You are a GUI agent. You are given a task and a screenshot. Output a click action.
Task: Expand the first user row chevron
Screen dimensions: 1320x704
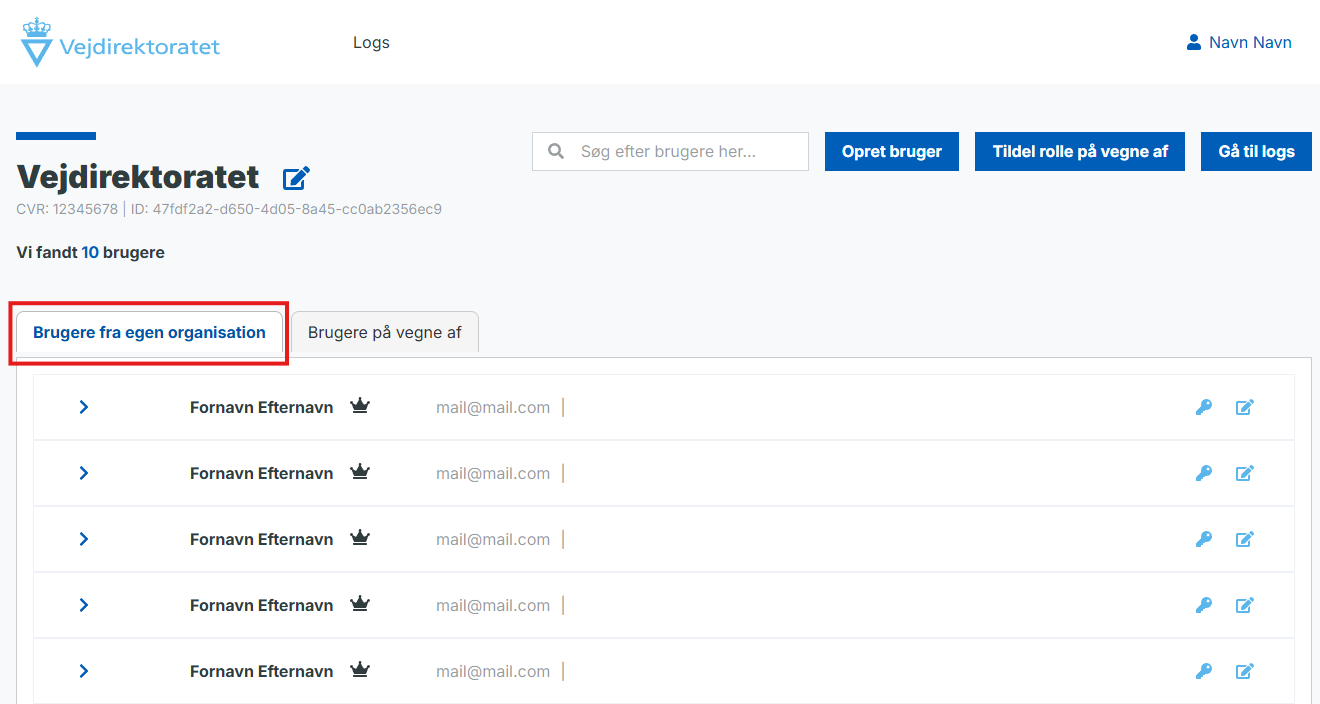coord(84,407)
